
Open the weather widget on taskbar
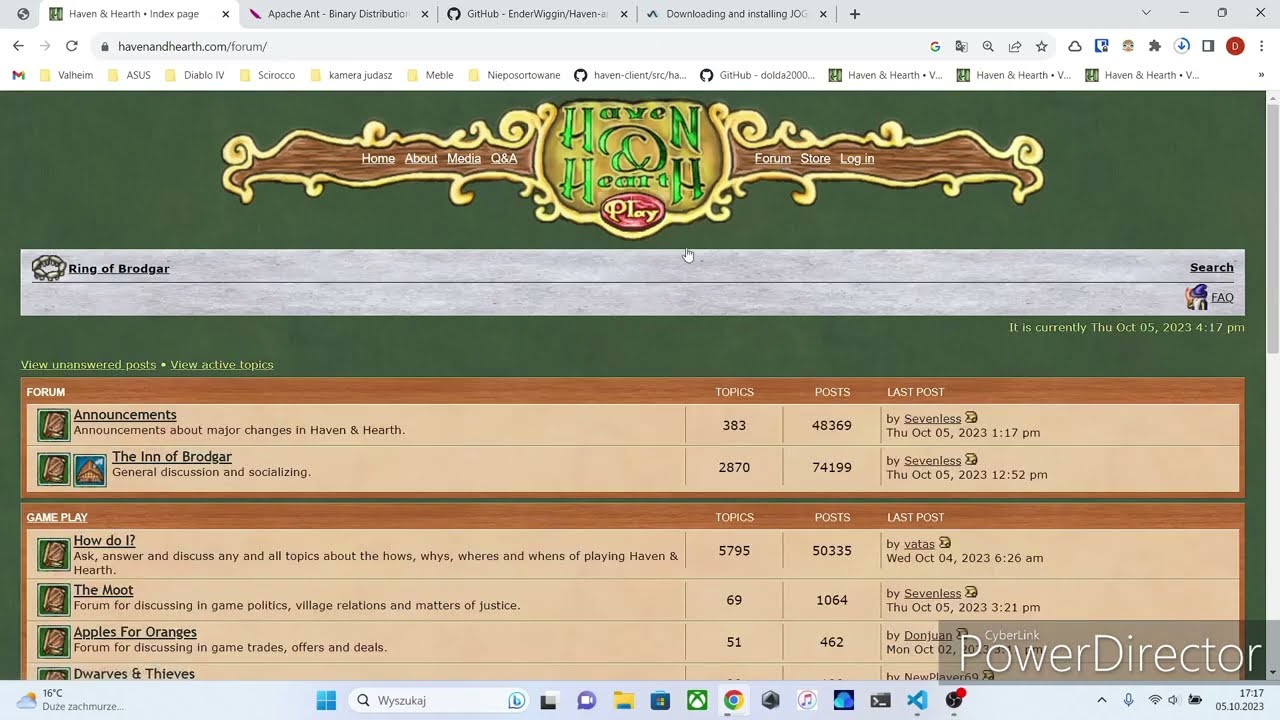pos(70,700)
